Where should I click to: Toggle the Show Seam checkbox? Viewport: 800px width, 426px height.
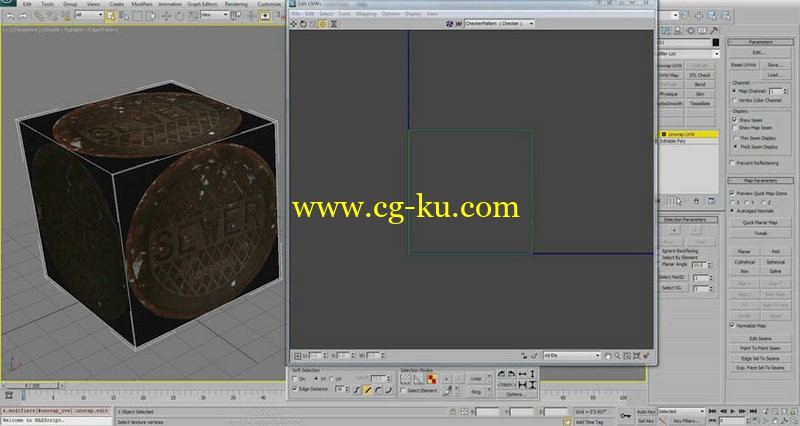(734, 119)
